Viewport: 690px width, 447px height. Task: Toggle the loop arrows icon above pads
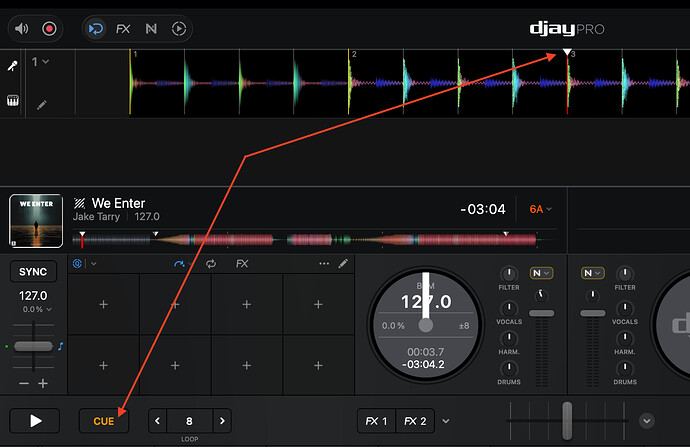click(210, 264)
